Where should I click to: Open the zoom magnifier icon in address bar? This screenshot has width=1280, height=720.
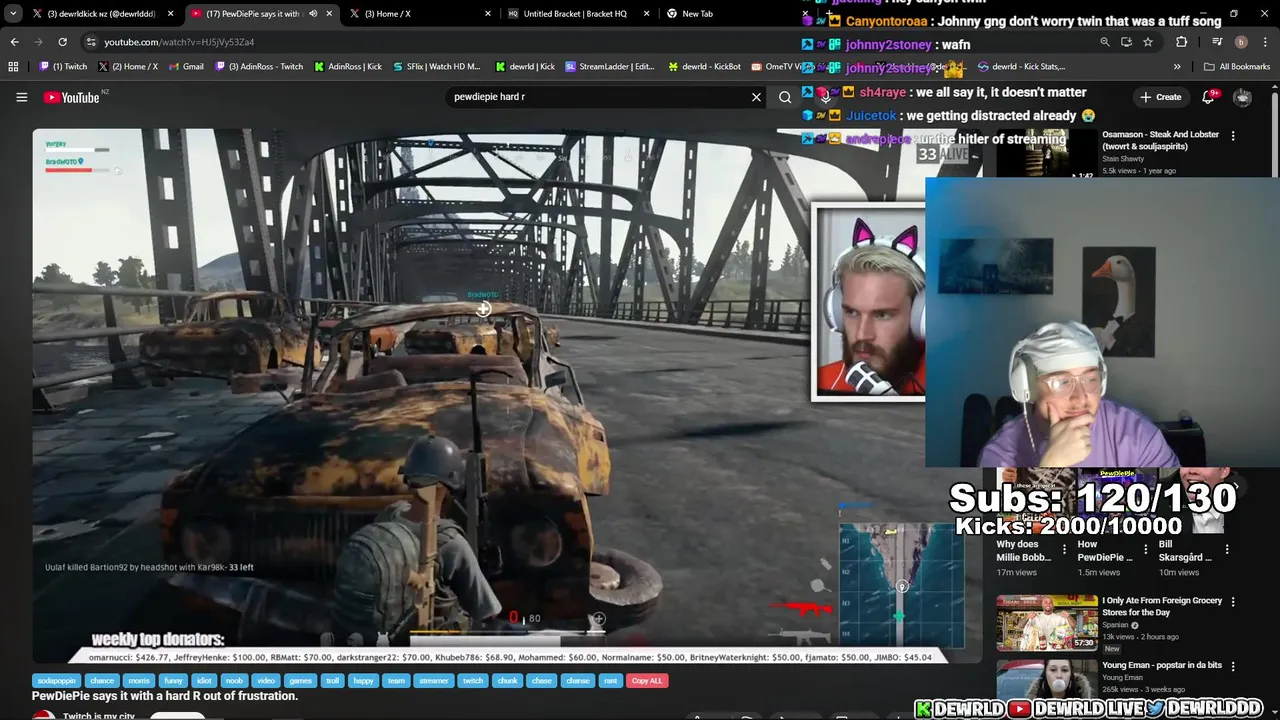pos(1104,42)
